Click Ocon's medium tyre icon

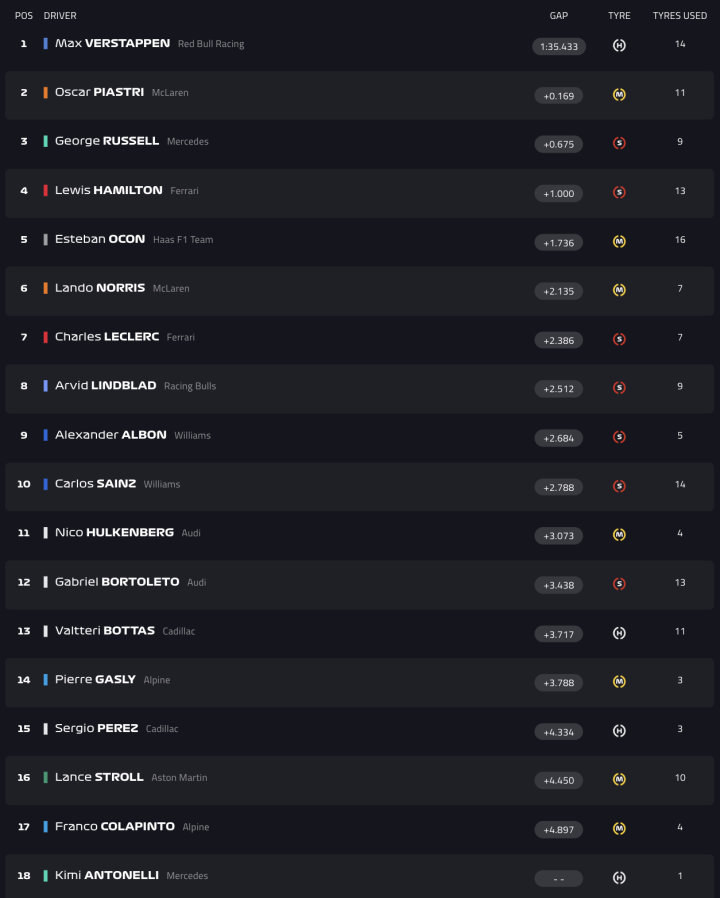619,241
